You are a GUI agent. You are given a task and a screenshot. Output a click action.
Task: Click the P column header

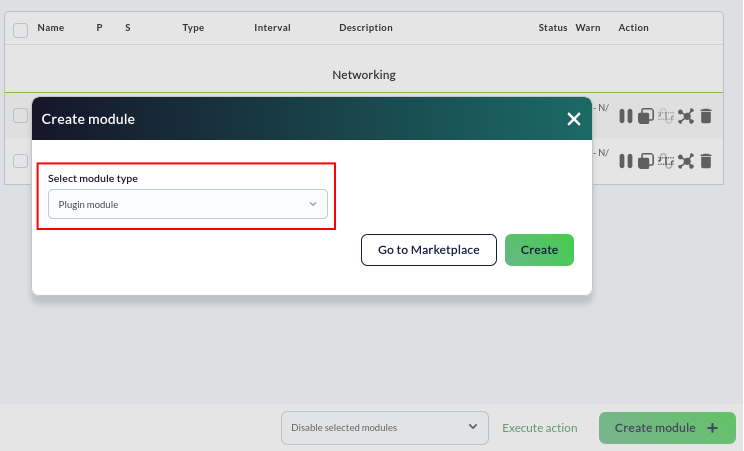coord(99,28)
